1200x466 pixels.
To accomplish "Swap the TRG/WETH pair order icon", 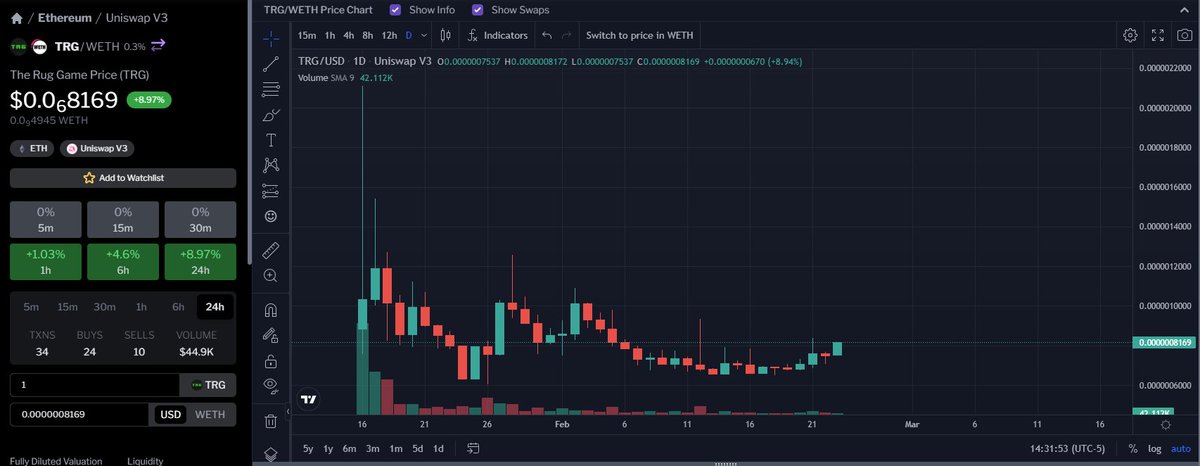I will pos(159,45).
